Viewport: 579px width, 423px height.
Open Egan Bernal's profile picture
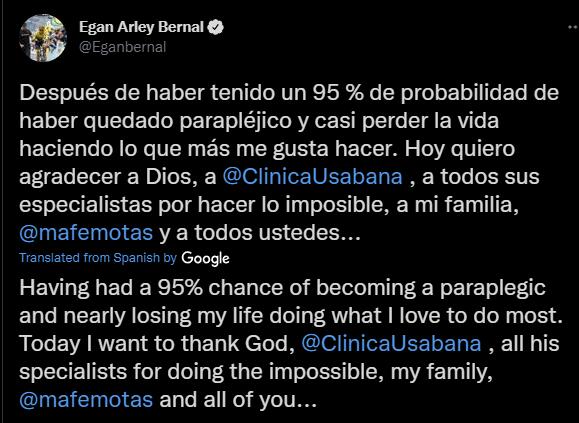43,38
